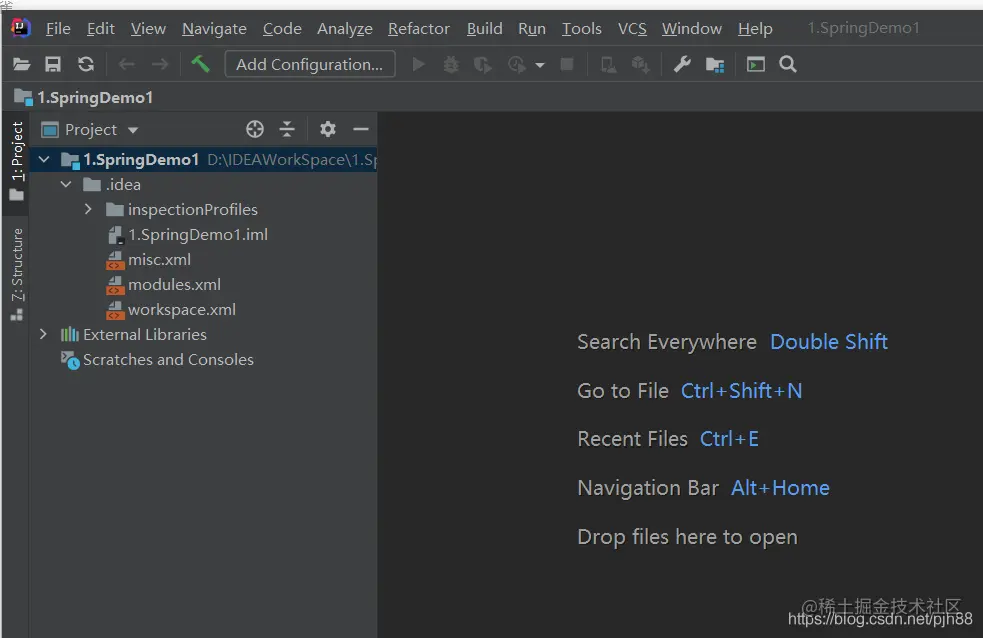Expand External Libraries node

[43, 334]
